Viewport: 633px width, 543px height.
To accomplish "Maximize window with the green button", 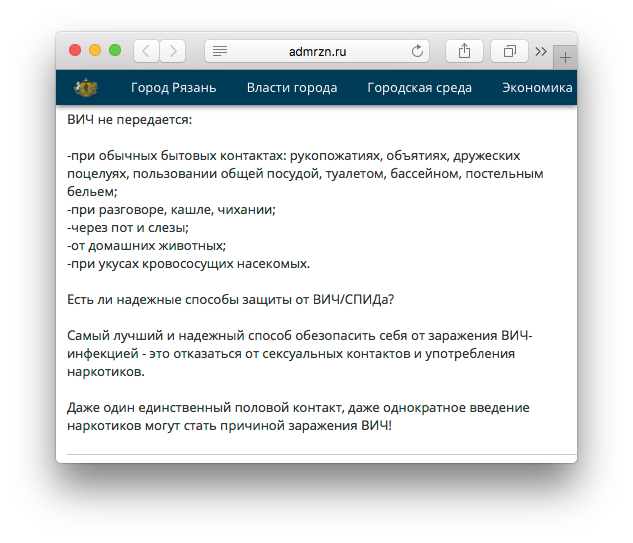I will click(115, 50).
